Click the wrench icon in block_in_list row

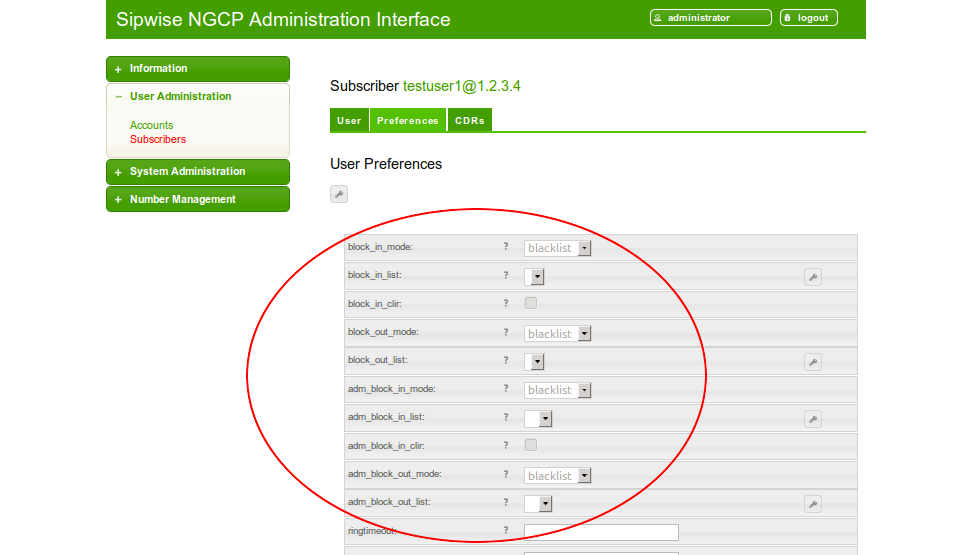[x=813, y=277]
